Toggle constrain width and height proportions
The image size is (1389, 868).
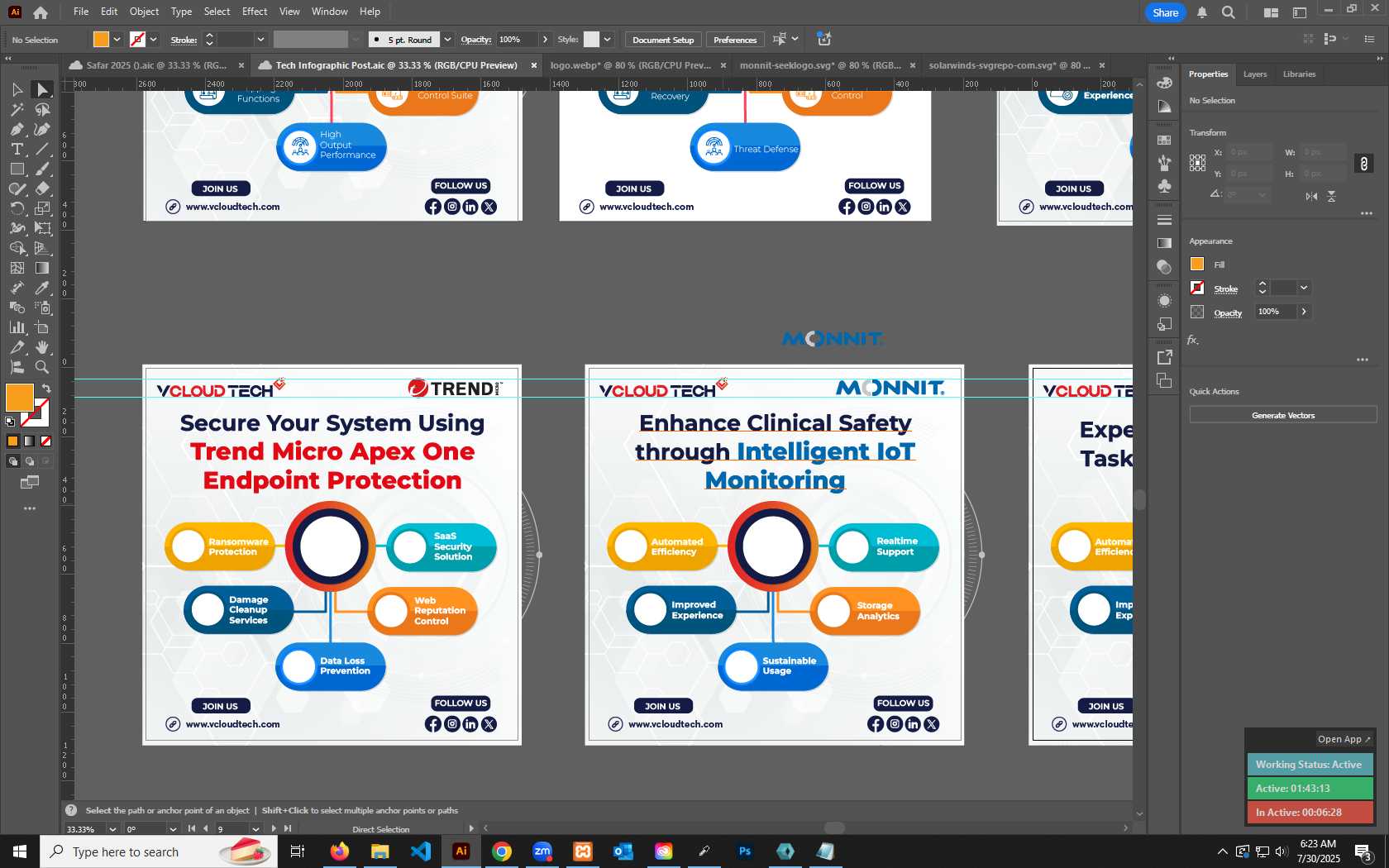[x=1363, y=164]
